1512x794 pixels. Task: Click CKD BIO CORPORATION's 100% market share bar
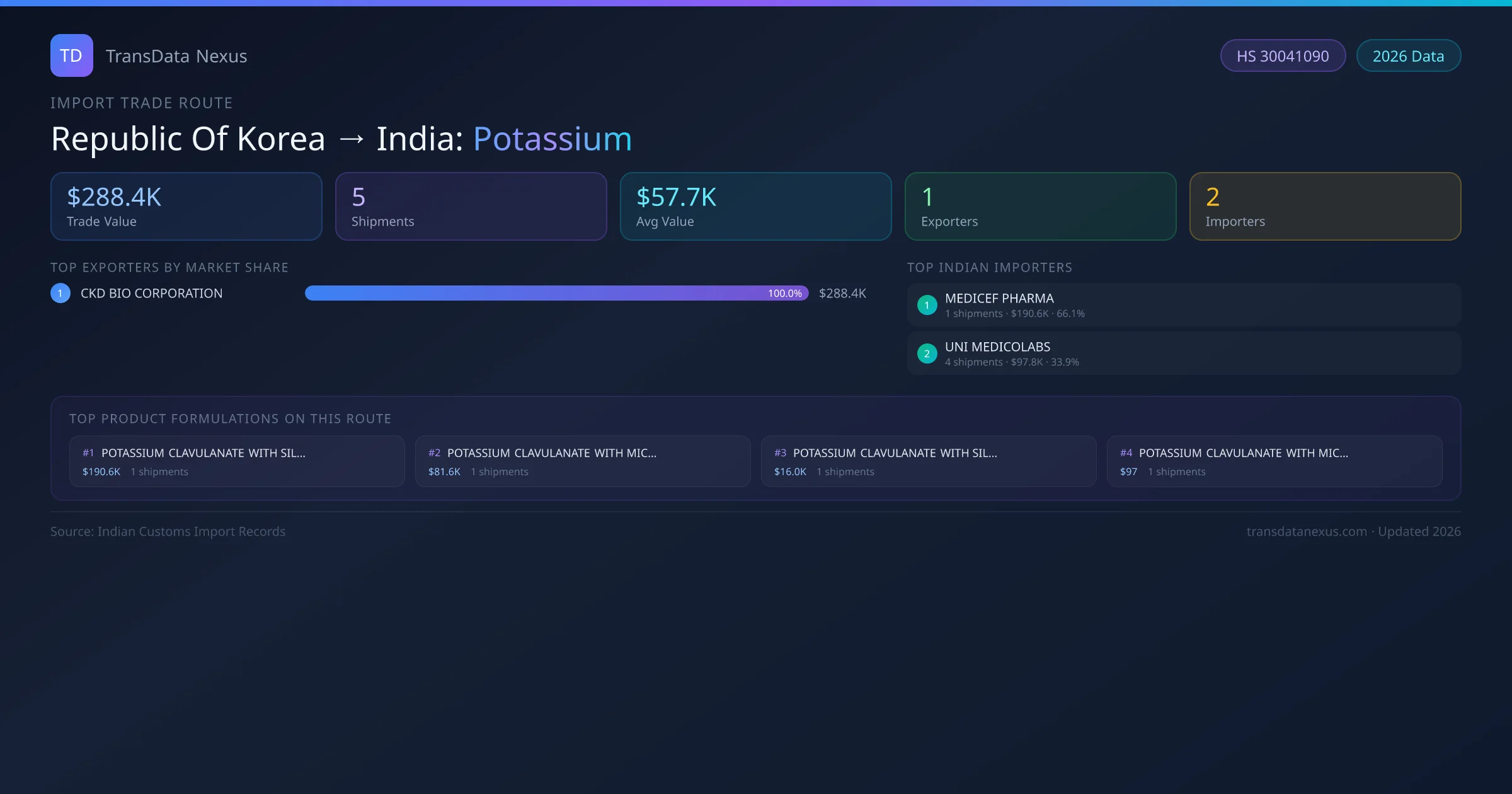click(557, 292)
